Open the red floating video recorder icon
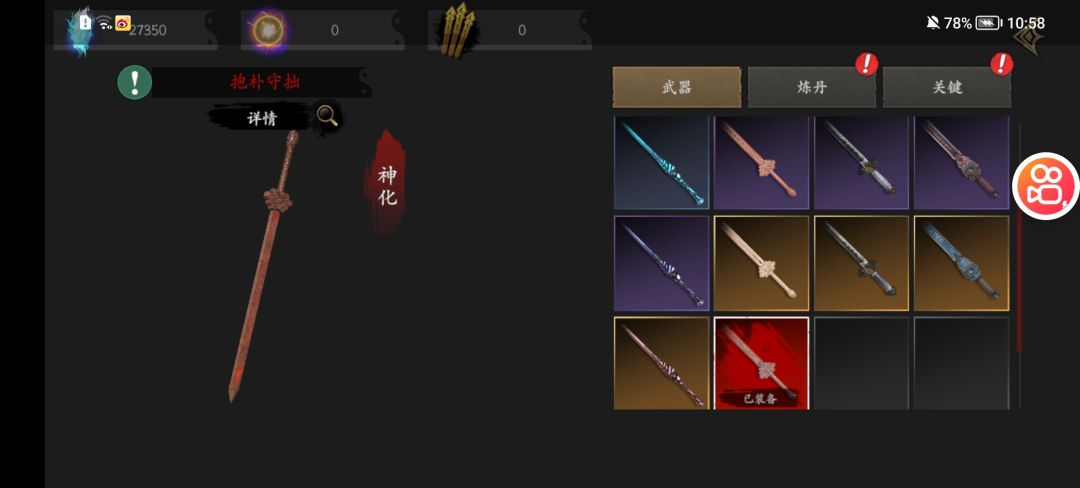Image resolution: width=1080 pixels, height=488 pixels. pyautogui.click(x=1045, y=186)
